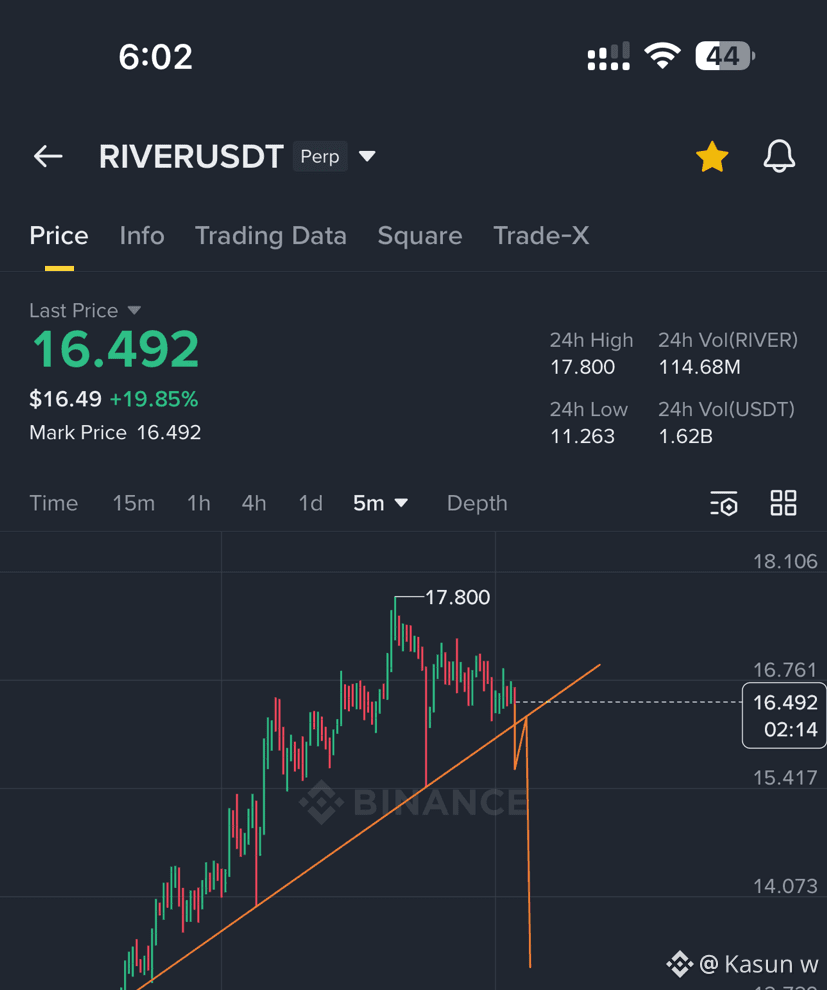This screenshot has width=827, height=990.
Task: Switch to Depth chart view
Action: [x=477, y=503]
